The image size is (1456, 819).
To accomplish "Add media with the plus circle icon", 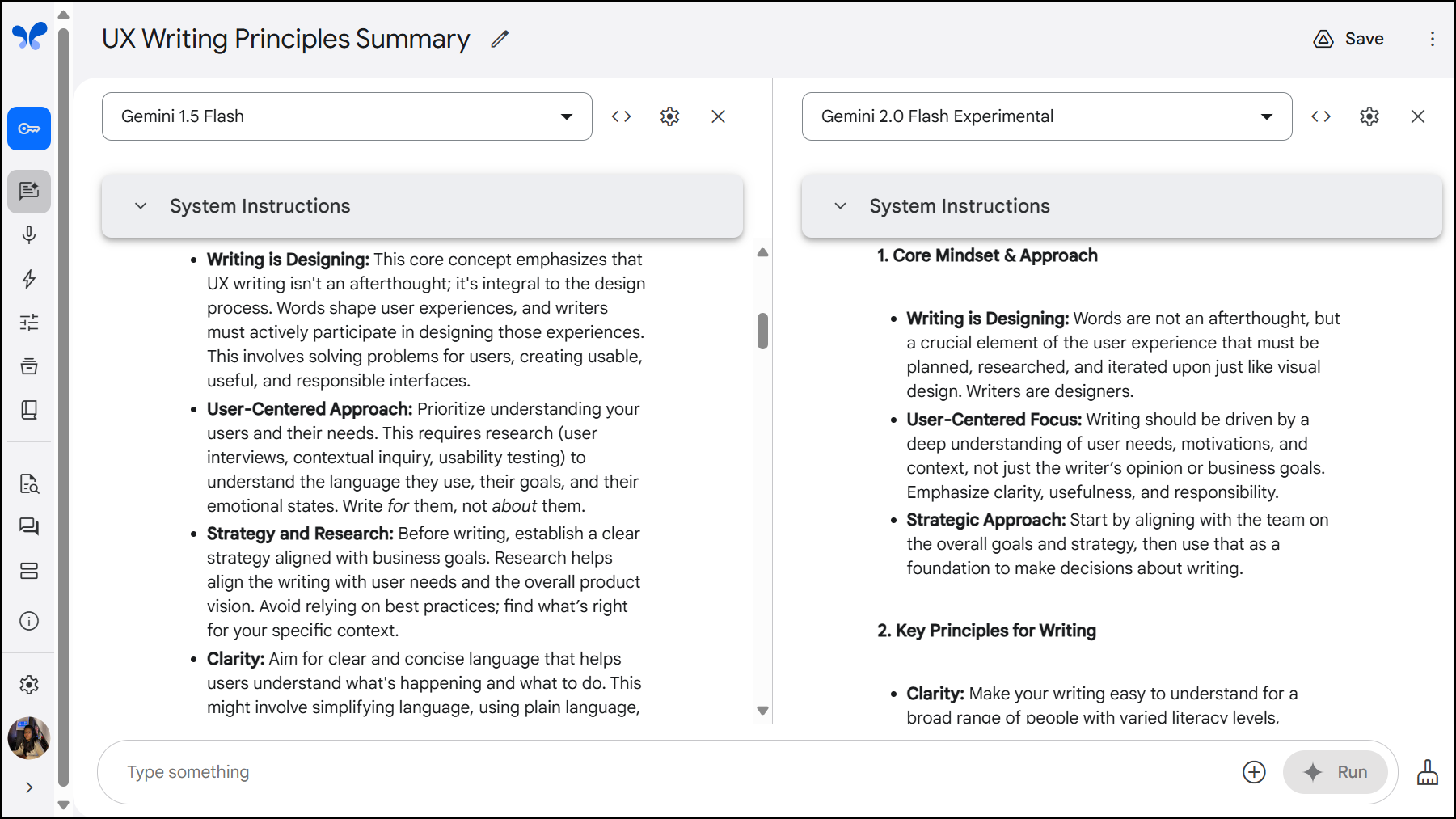I will 1254,772.
